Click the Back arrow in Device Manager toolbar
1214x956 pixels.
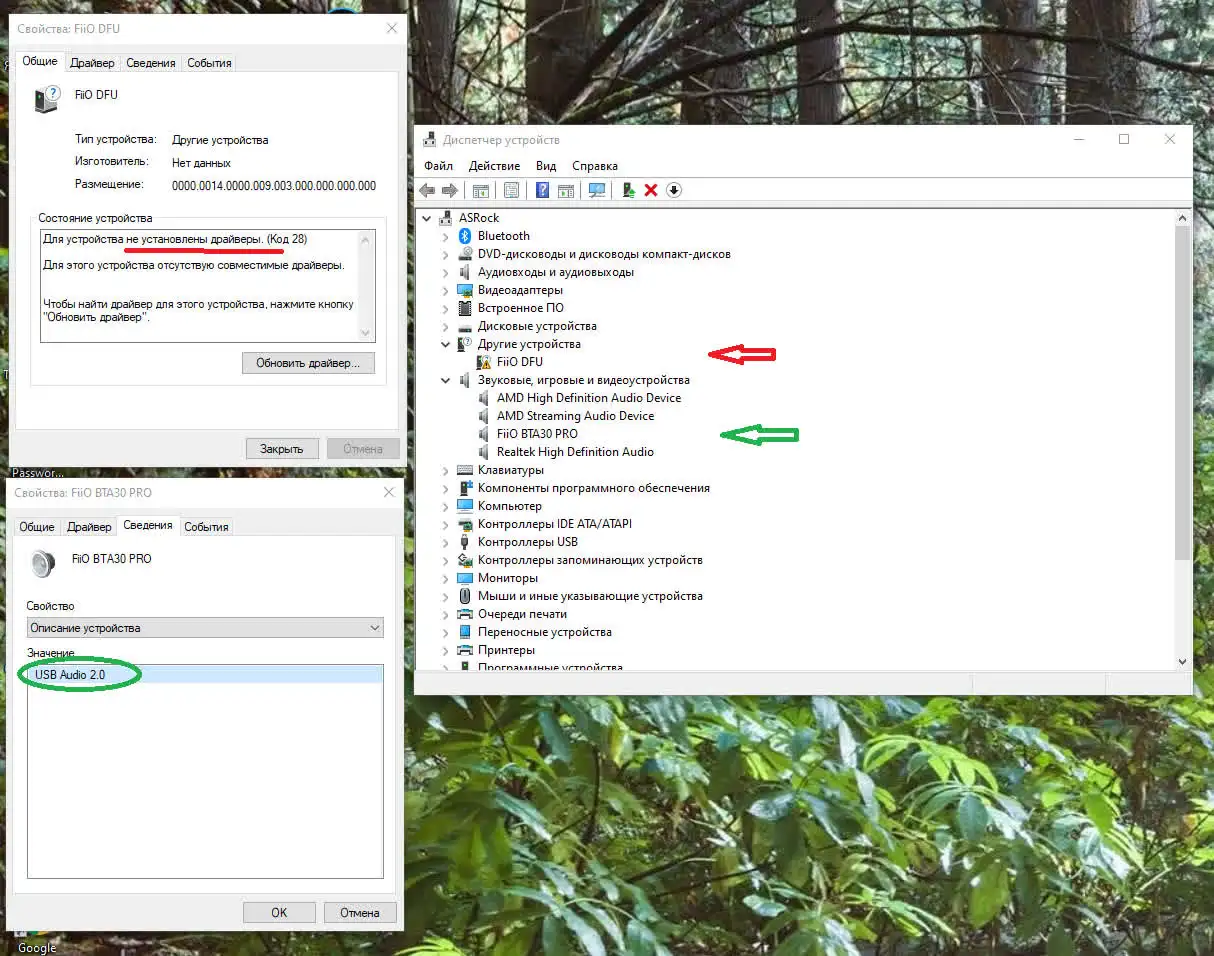tap(427, 190)
